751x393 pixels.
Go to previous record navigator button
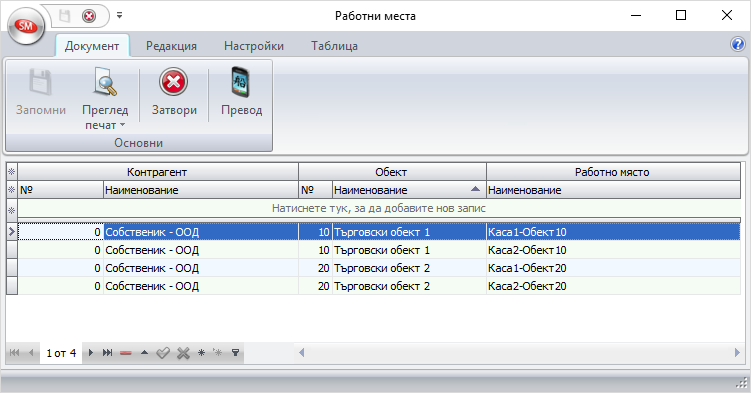point(31,353)
